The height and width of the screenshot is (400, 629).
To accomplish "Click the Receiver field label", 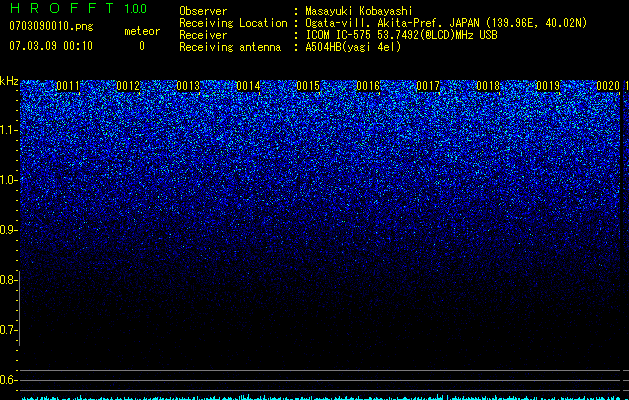I will click(x=203, y=35).
